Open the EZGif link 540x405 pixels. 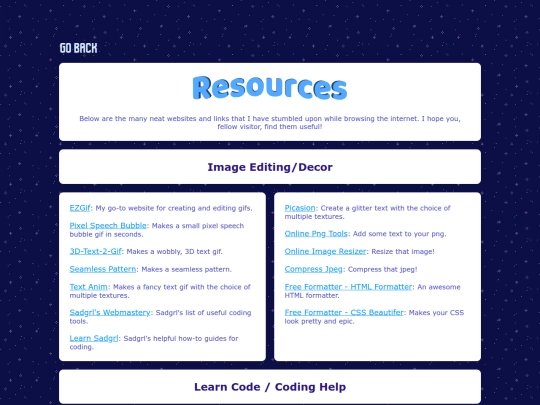80,208
